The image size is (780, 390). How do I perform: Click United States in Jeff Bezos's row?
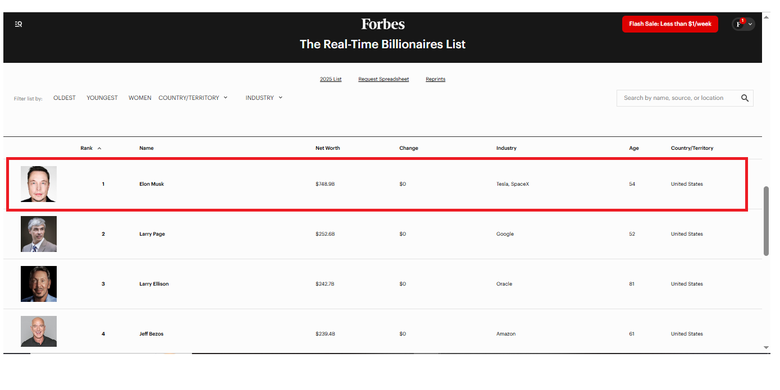coord(686,334)
